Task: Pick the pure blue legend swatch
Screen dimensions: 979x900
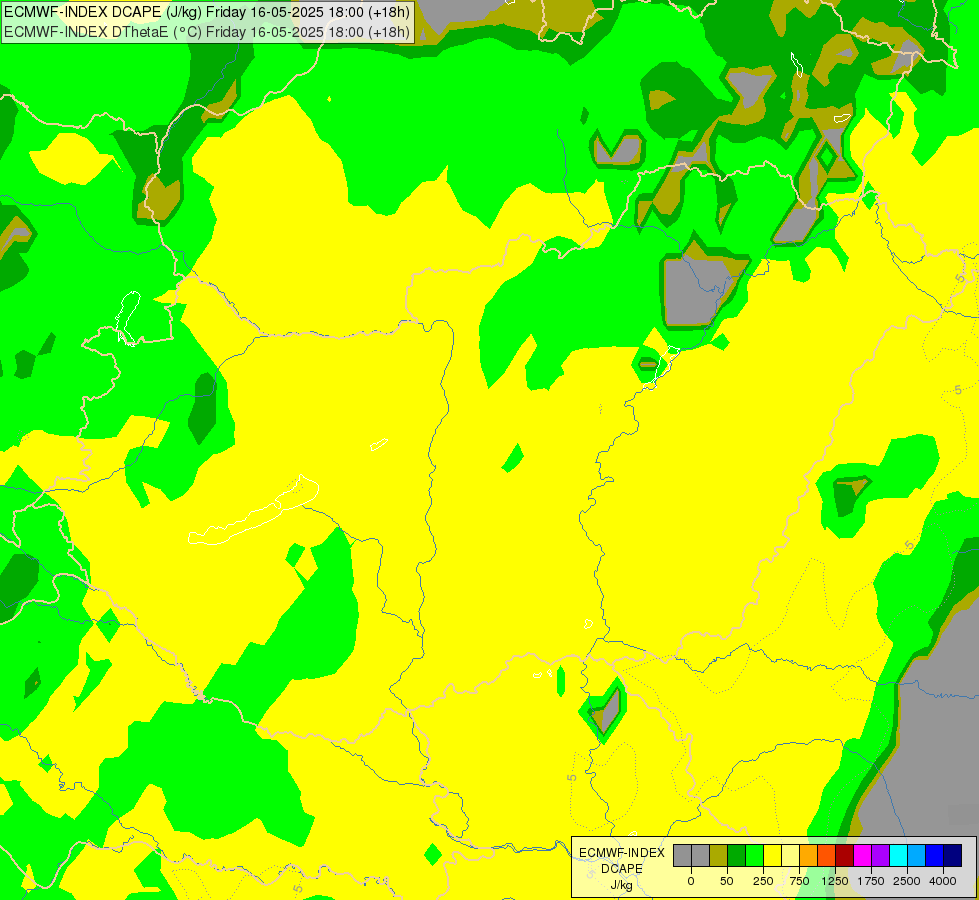Action: [x=935, y=856]
